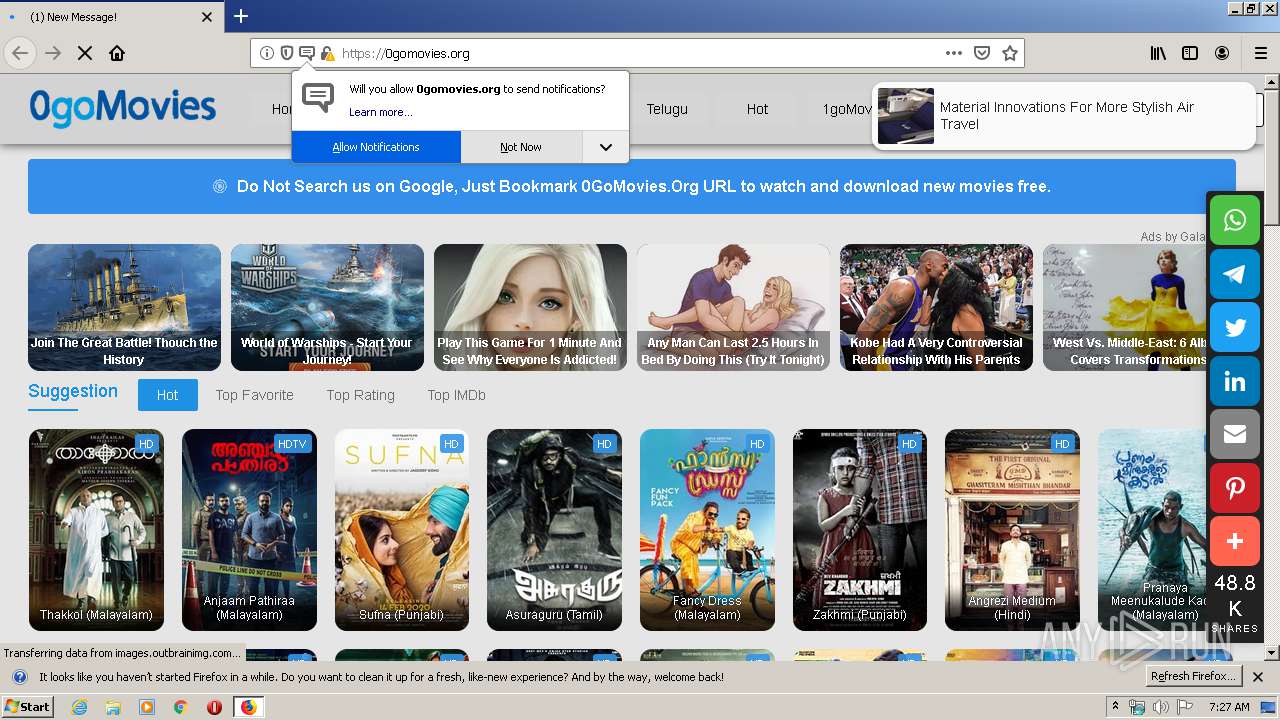Image resolution: width=1280 pixels, height=720 pixels.
Task: Open Play This Game For 1 Minute ad
Action: pos(530,307)
